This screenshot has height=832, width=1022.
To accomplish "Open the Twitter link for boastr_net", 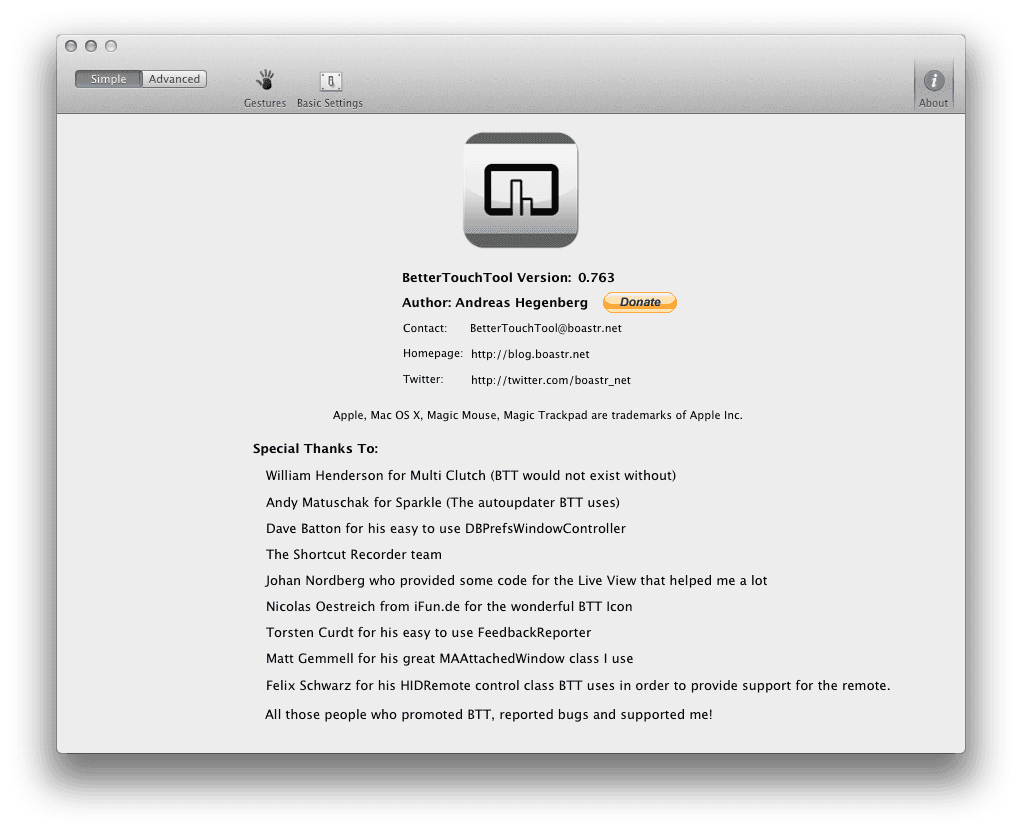I will (549, 380).
